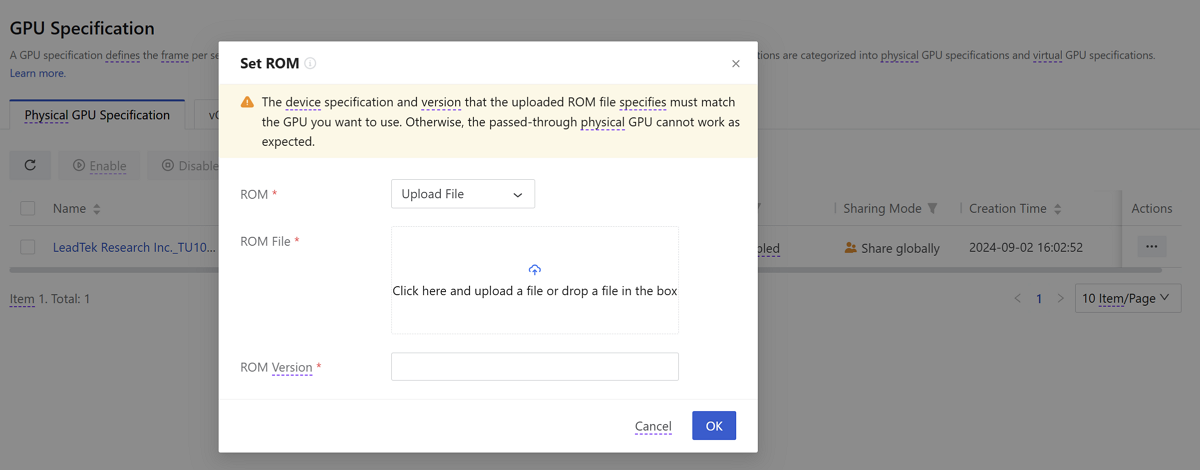
Task: Switch to Physical GPU Specification tab
Action: click(x=97, y=115)
